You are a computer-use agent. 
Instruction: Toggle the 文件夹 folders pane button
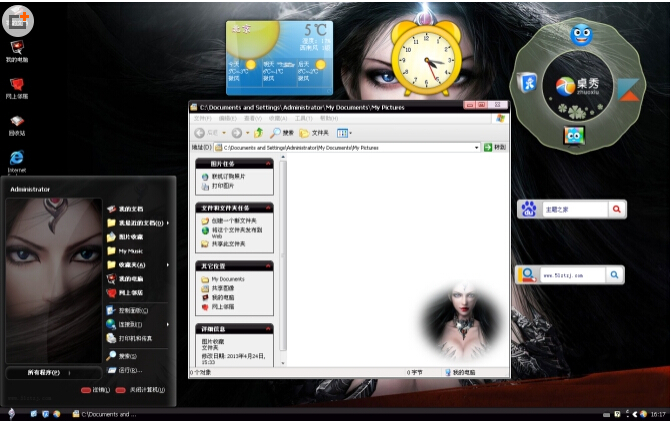(x=314, y=133)
